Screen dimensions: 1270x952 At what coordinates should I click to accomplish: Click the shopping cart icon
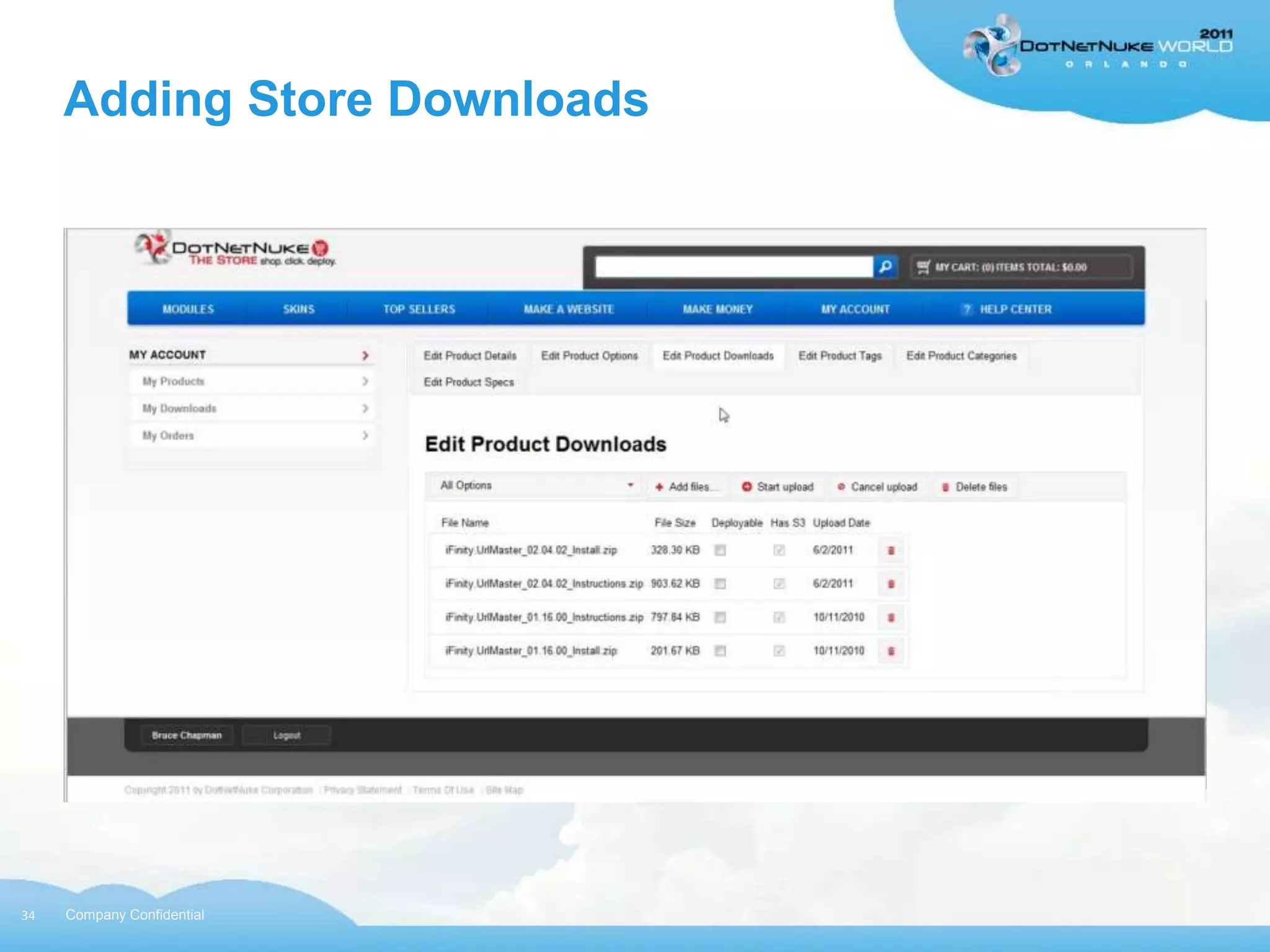pos(923,267)
